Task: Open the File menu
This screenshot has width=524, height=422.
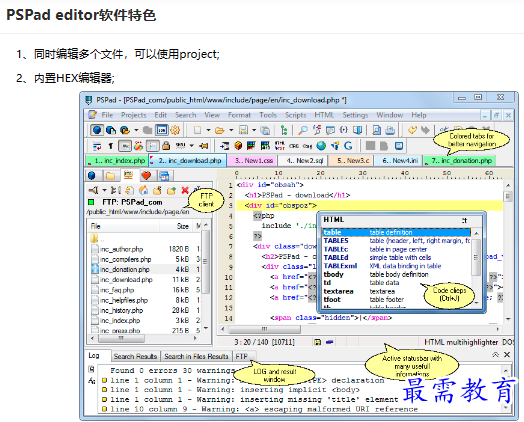Action: pyautogui.click(x=107, y=115)
